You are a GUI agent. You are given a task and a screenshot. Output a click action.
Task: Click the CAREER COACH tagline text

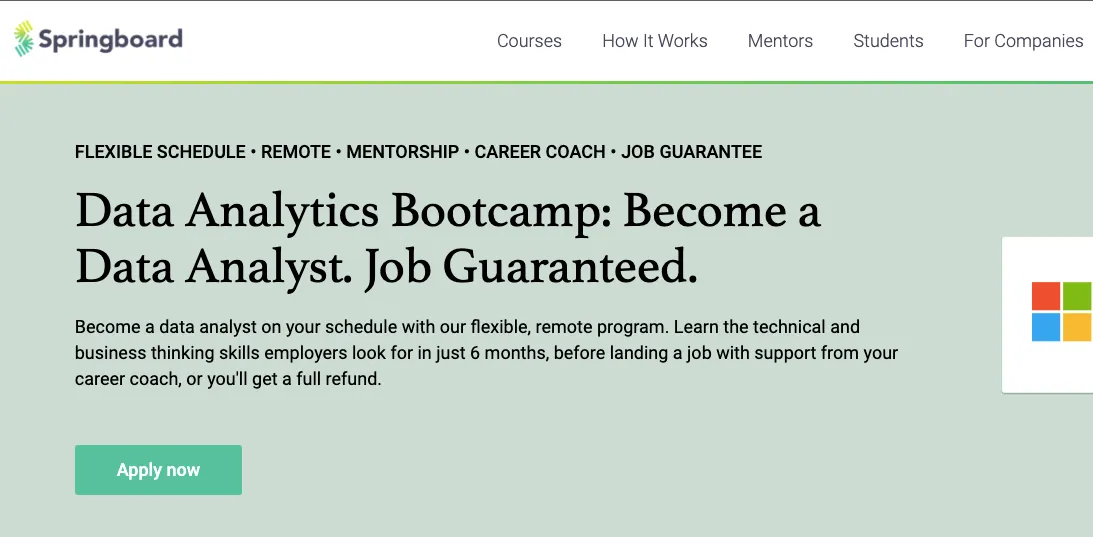(x=540, y=152)
